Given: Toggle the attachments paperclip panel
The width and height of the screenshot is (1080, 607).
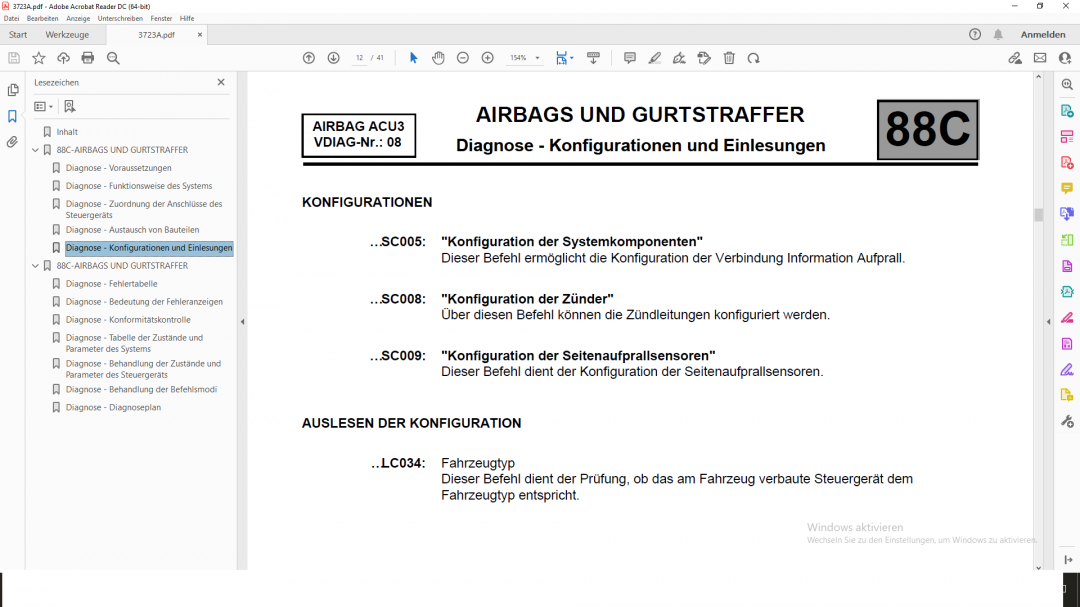Looking at the screenshot, I should pyautogui.click(x=13, y=142).
